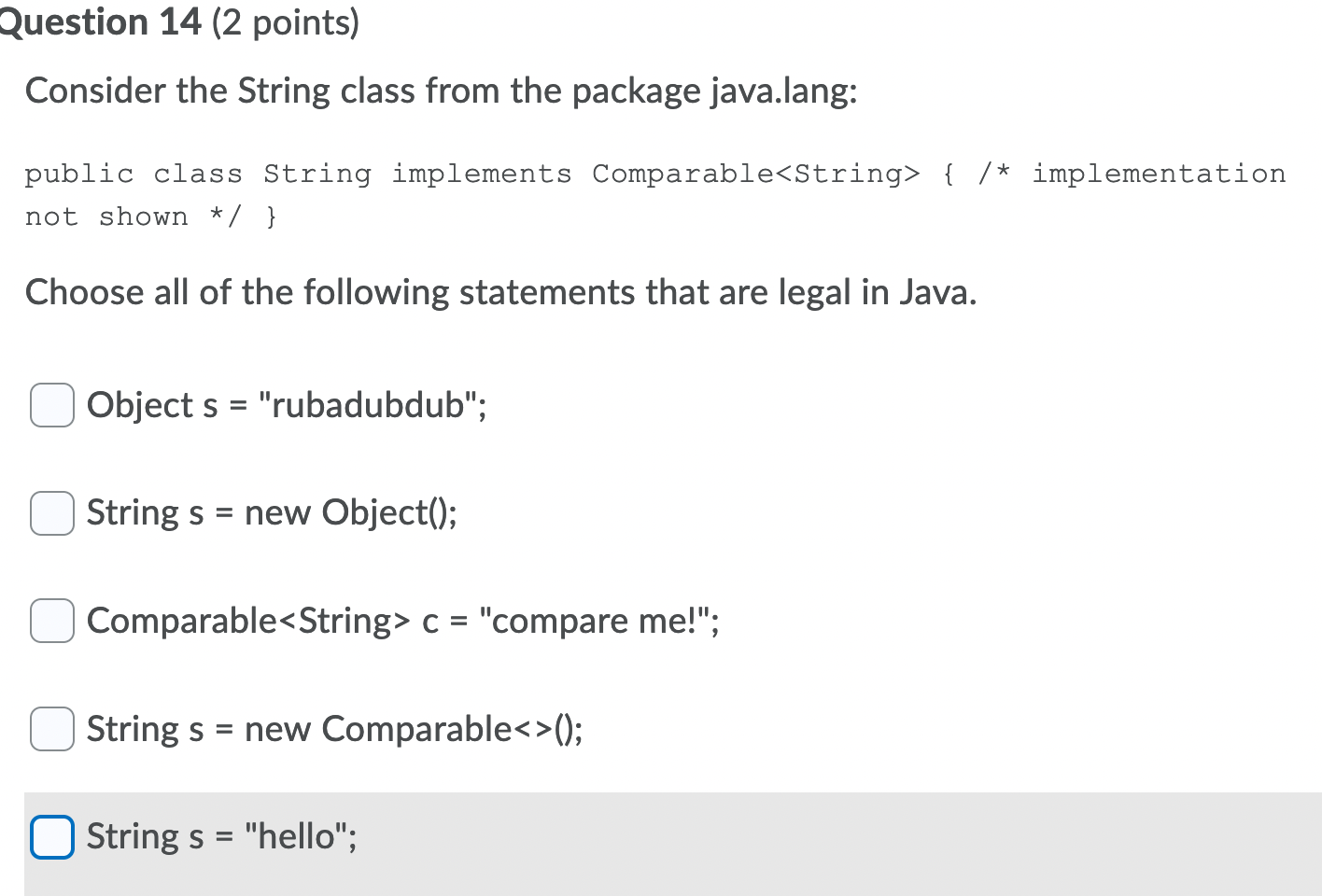
Task: Click the String s = "hello"; label text
Action: pyautogui.click(x=221, y=835)
